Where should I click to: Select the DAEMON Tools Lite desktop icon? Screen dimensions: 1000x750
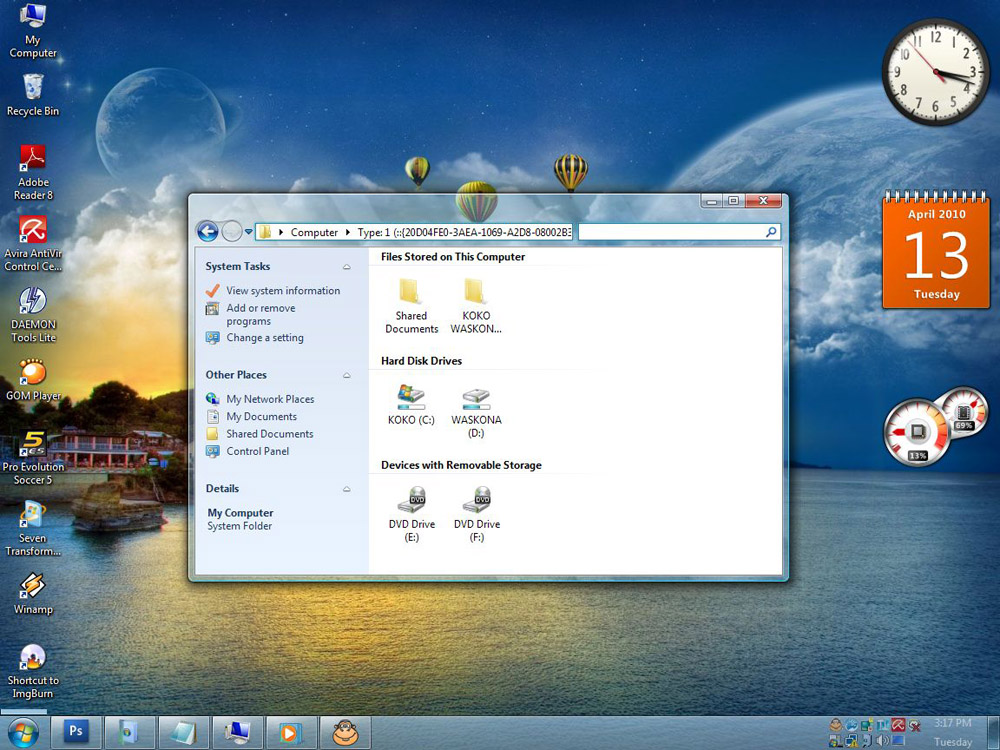33,315
